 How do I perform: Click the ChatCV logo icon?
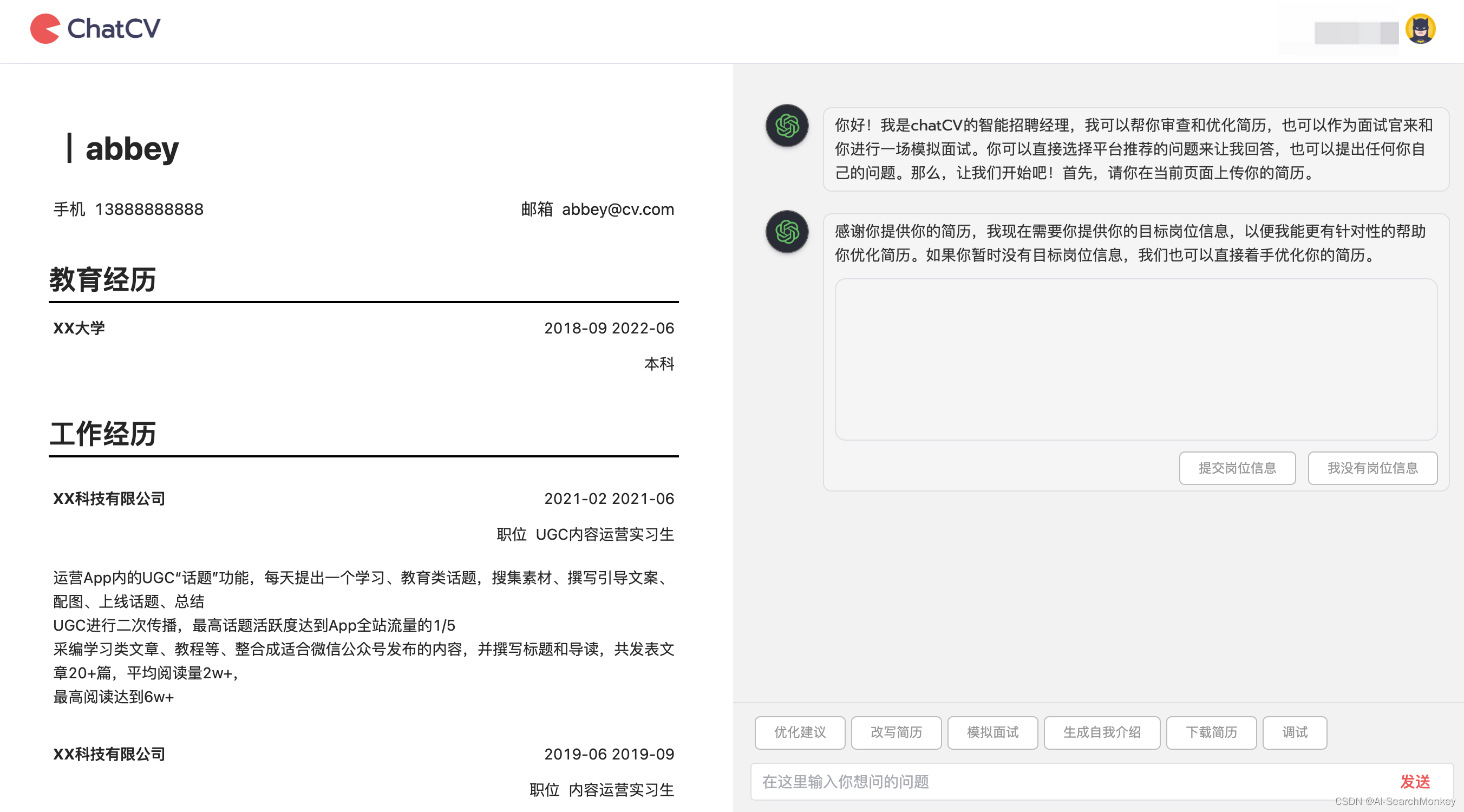45,28
